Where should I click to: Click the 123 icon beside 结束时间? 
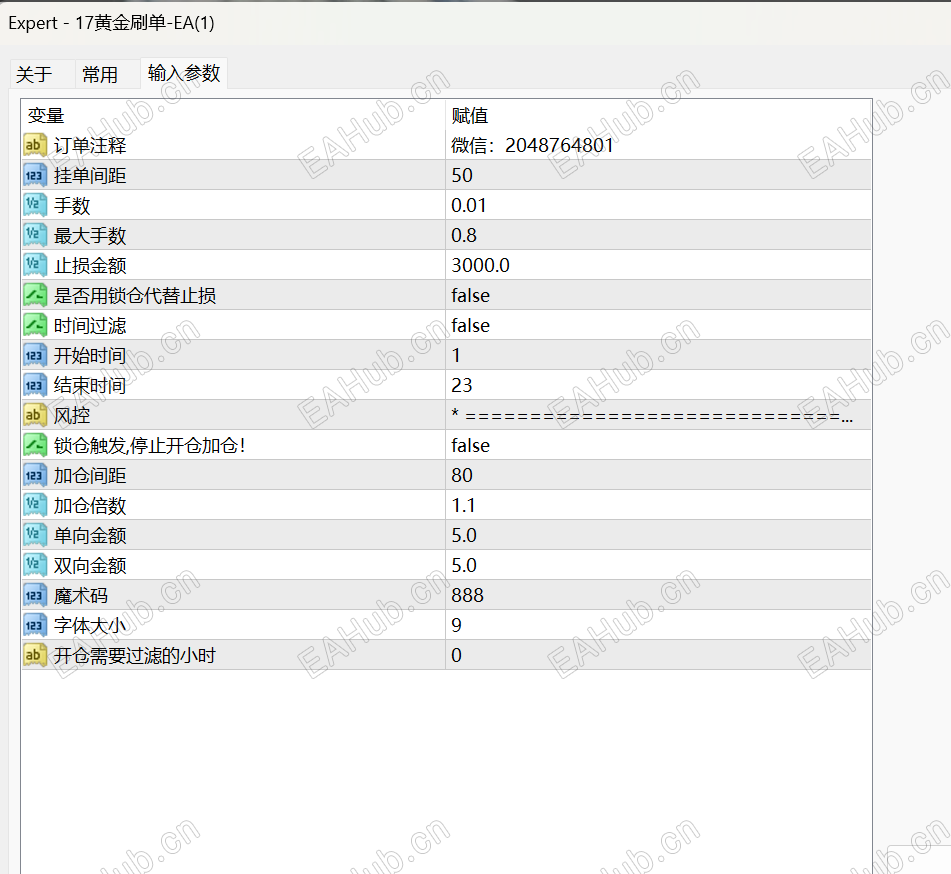pyautogui.click(x=35, y=385)
